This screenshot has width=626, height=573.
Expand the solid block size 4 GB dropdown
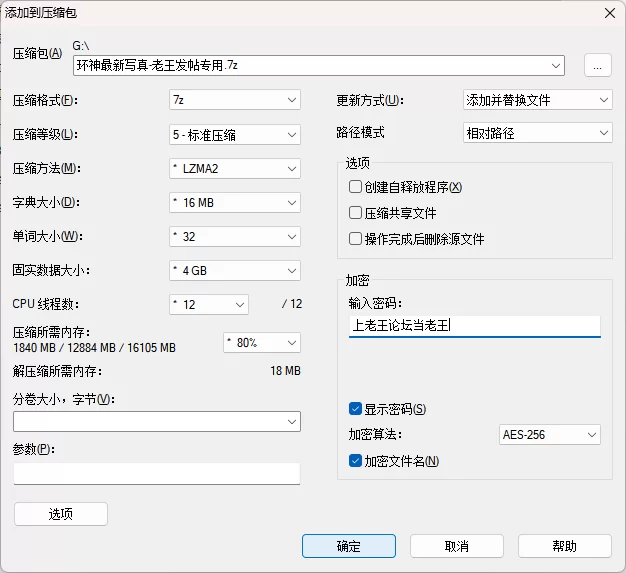coord(235,270)
